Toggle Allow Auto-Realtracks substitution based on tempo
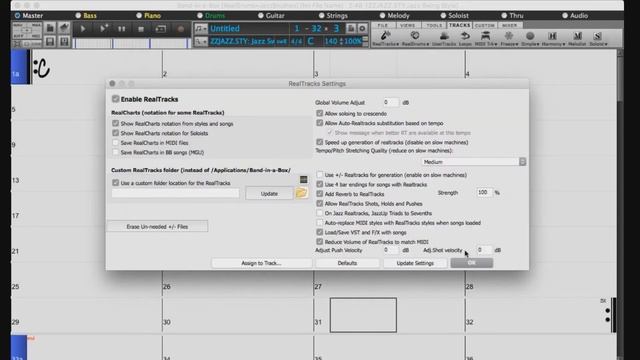Screen dimensions: 640x360 coord(320,123)
